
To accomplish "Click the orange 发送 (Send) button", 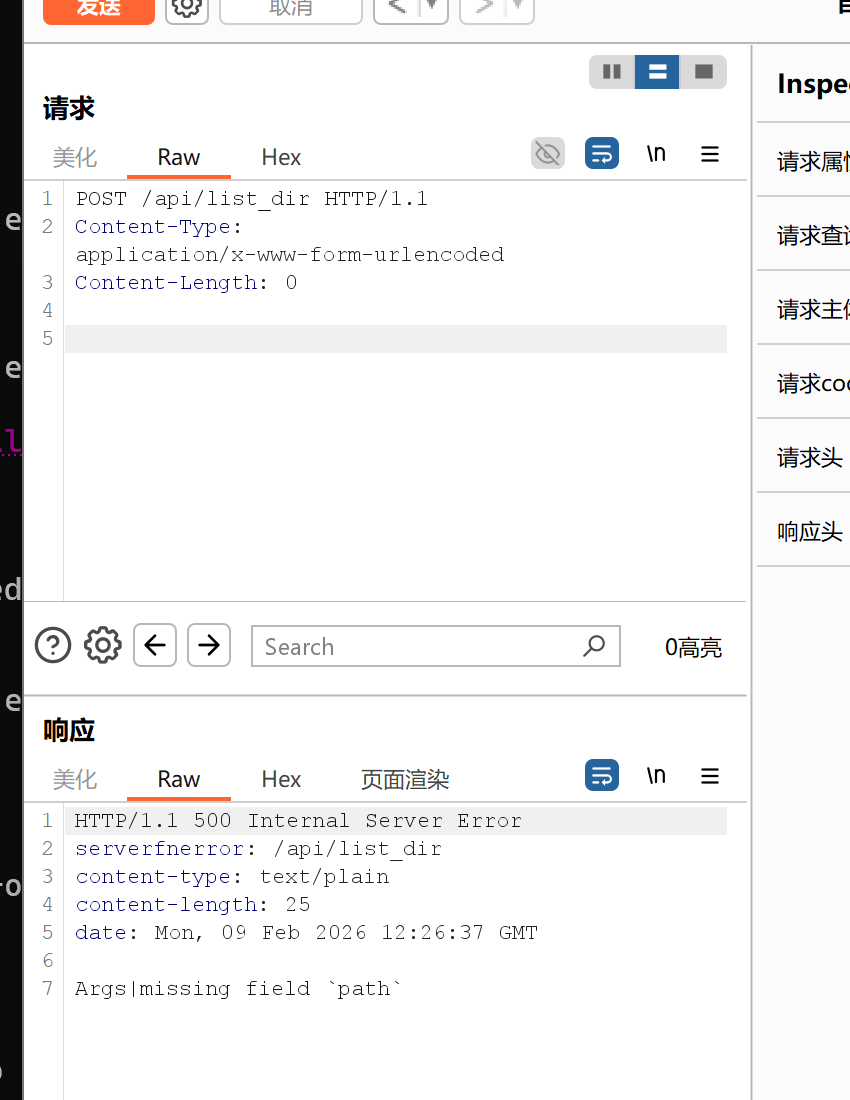I will [98, 8].
